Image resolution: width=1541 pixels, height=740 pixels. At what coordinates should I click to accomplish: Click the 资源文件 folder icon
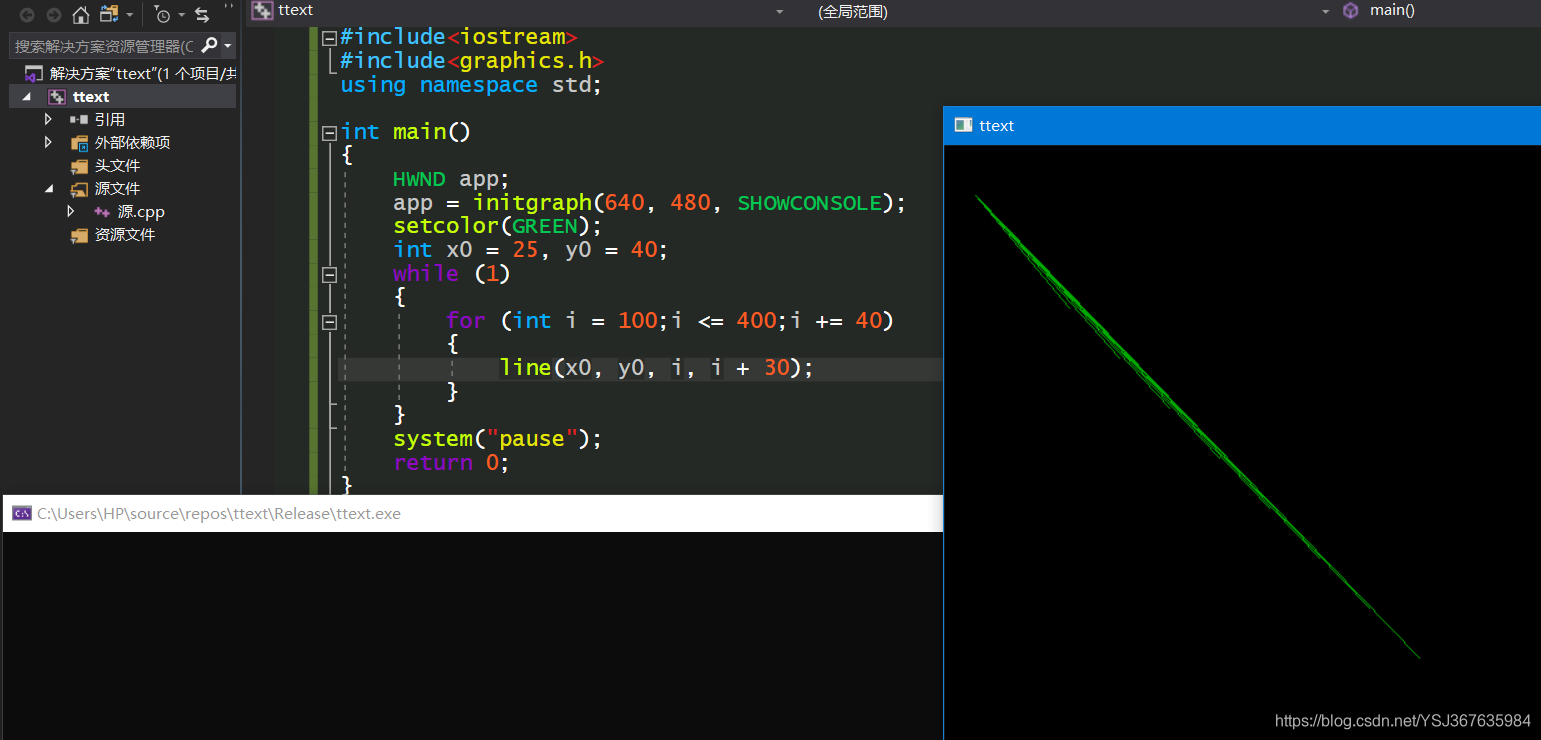(x=79, y=235)
